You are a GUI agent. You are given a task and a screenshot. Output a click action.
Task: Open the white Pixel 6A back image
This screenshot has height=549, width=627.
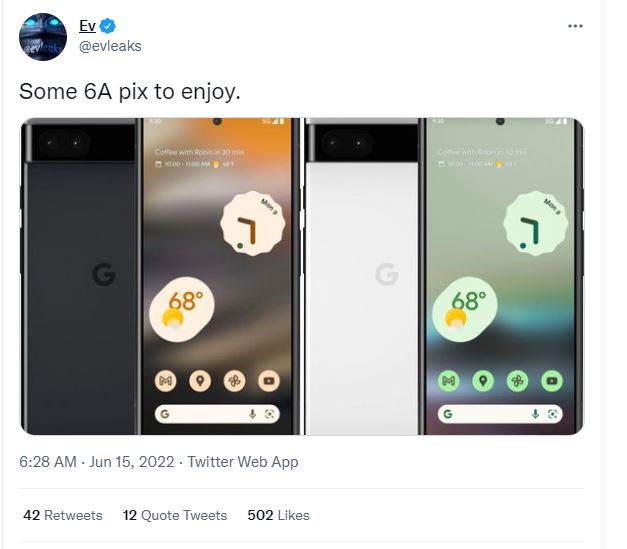[x=362, y=276]
